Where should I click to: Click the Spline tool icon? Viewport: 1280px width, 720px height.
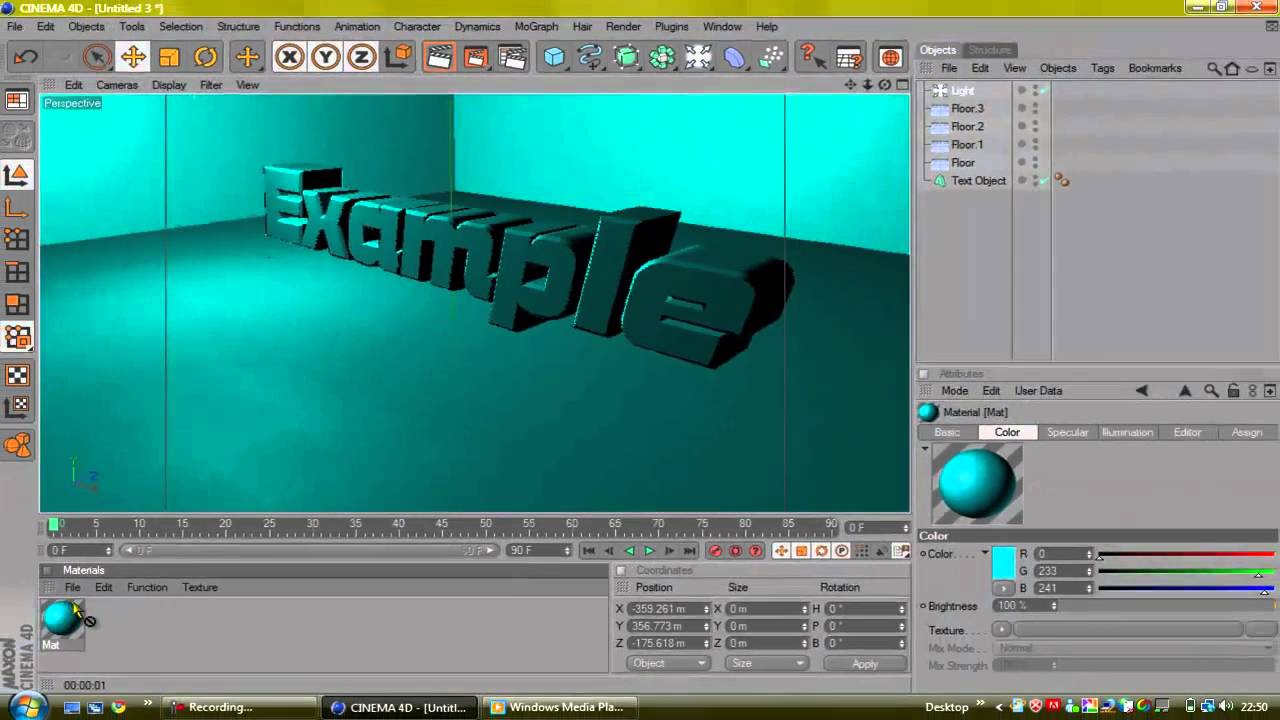pos(590,57)
